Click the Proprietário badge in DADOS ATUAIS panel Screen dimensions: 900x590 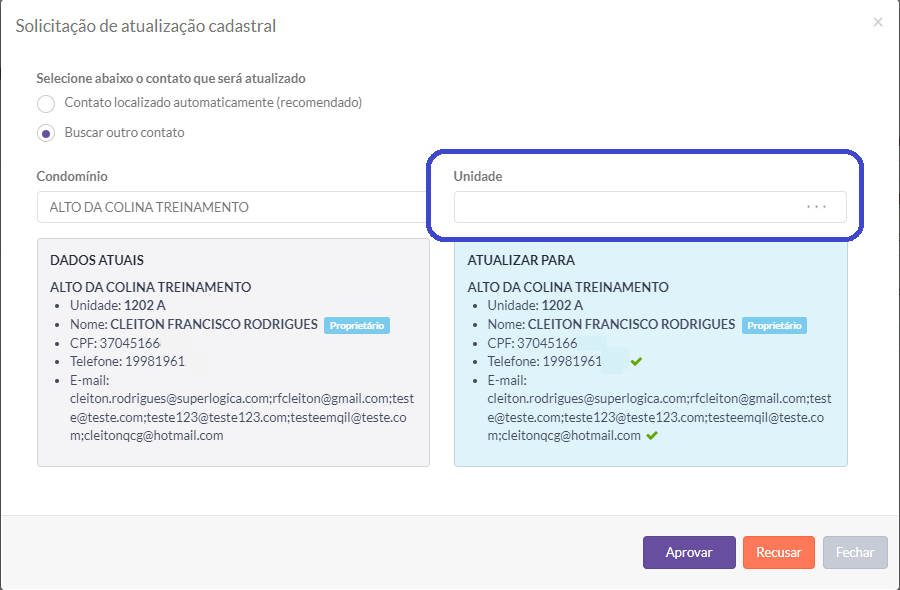click(x=356, y=325)
